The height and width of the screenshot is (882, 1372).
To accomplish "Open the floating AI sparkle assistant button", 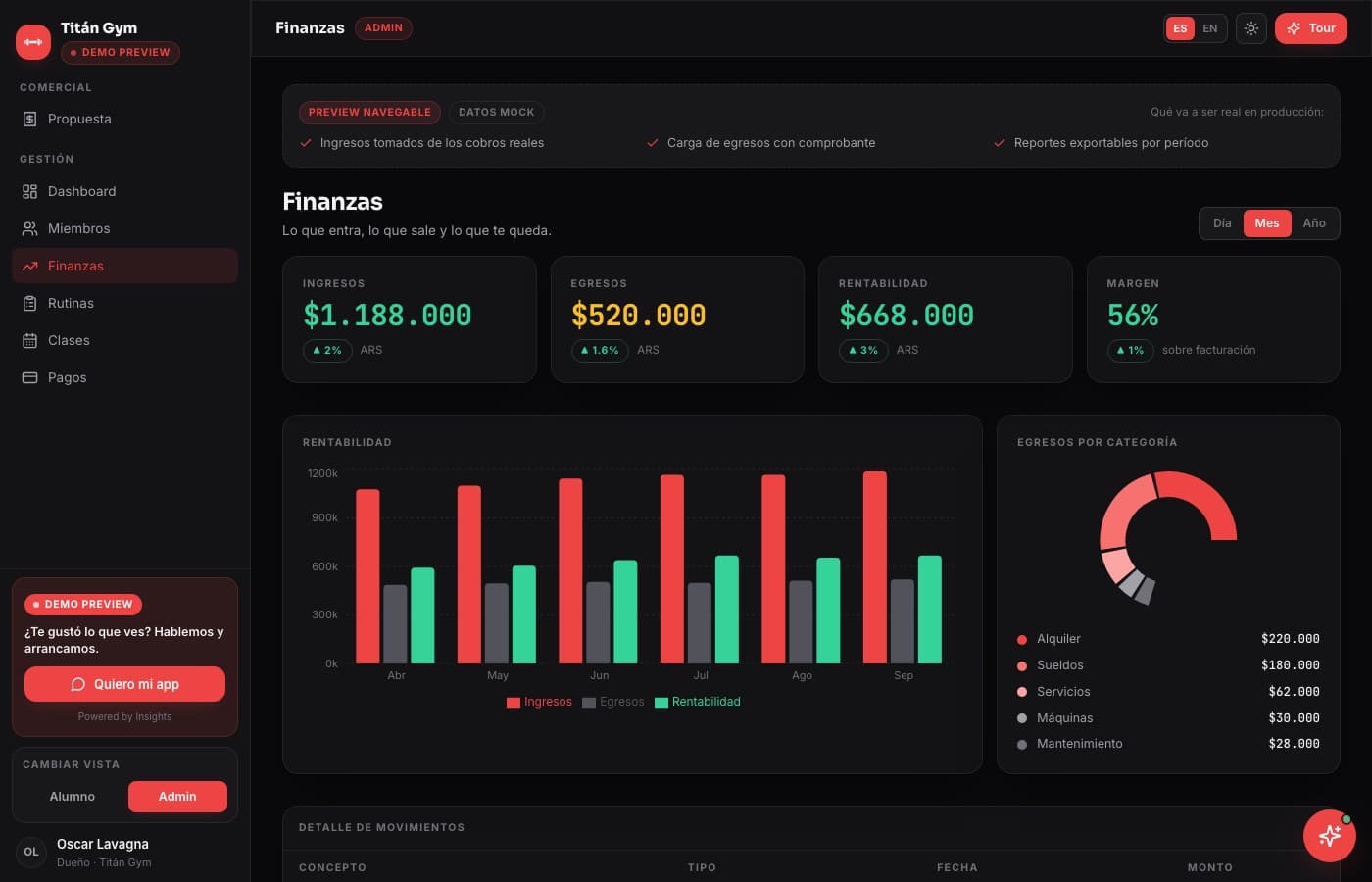I will pos(1330,836).
